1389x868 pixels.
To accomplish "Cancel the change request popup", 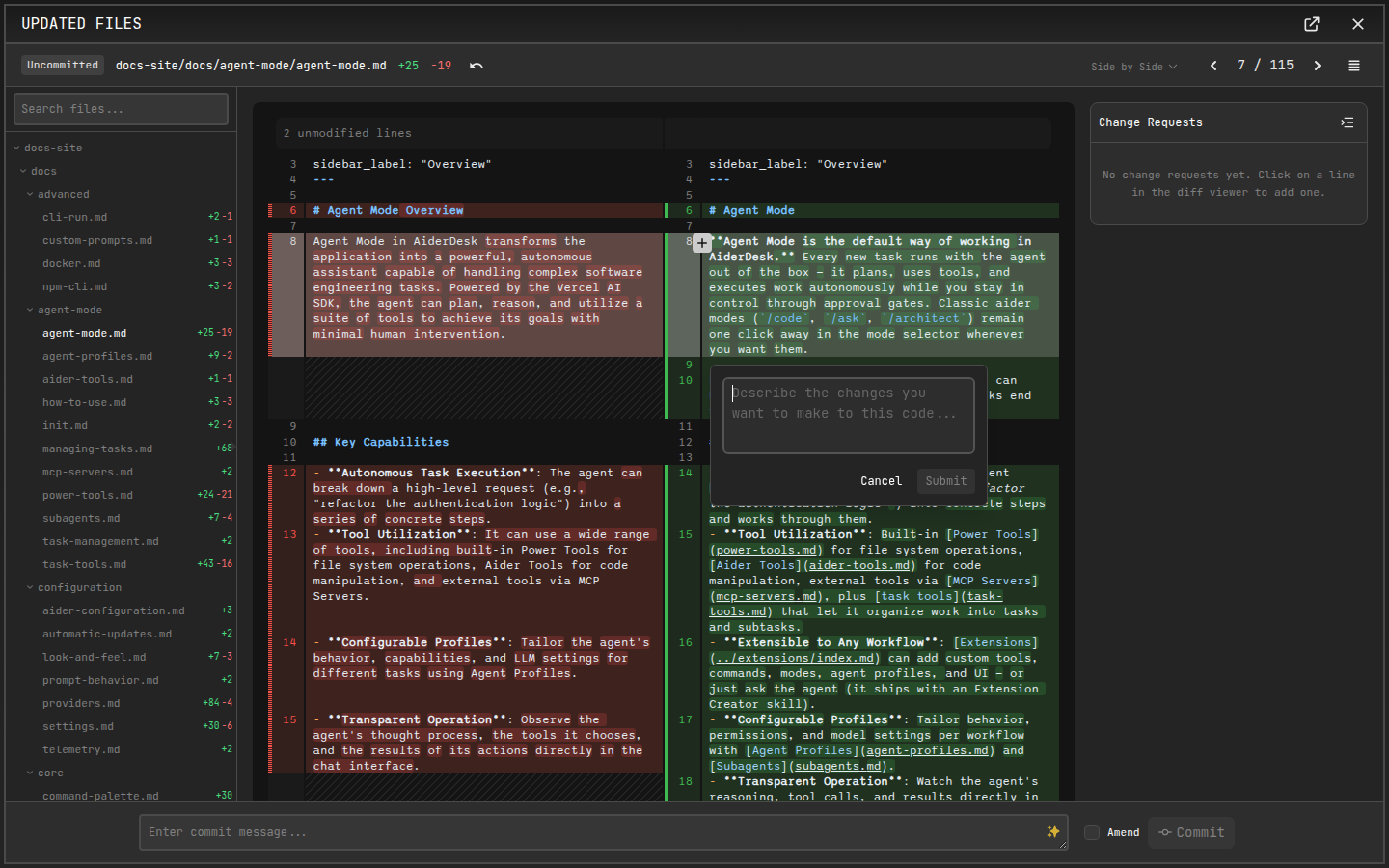I will [881, 481].
